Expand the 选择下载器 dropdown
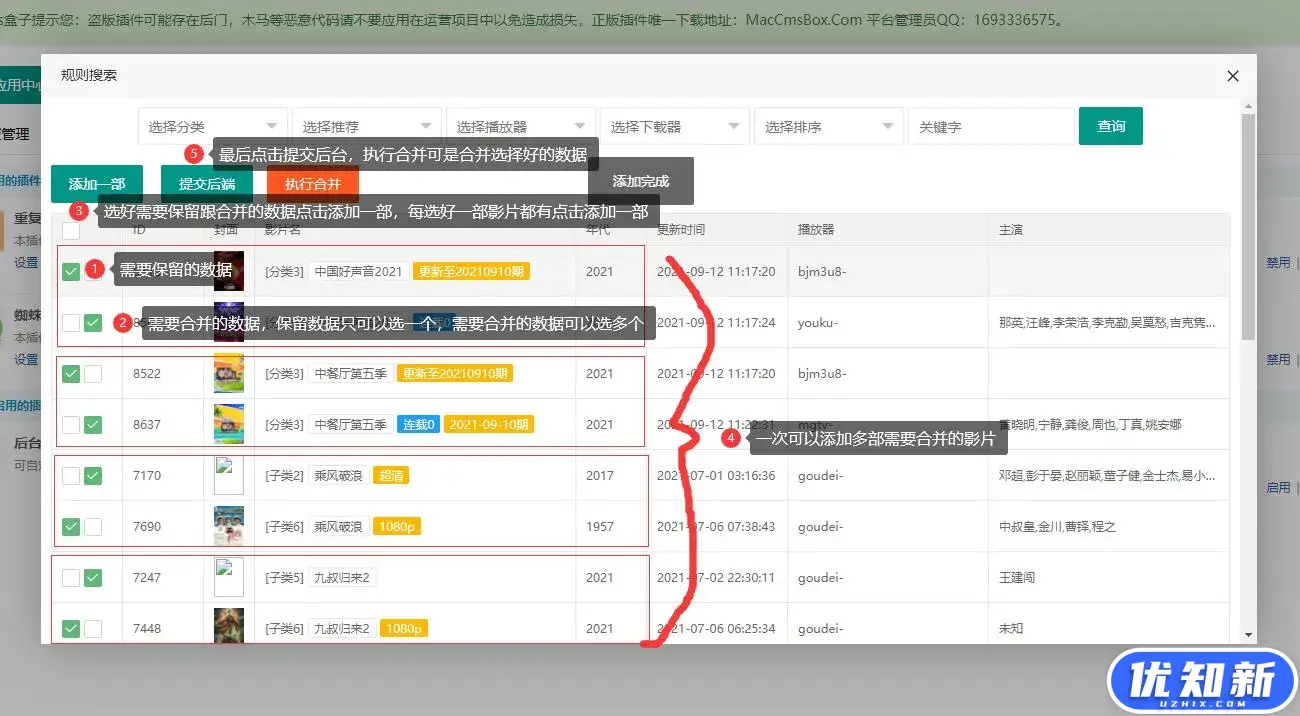The width and height of the screenshot is (1300, 716). [x=674, y=126]
